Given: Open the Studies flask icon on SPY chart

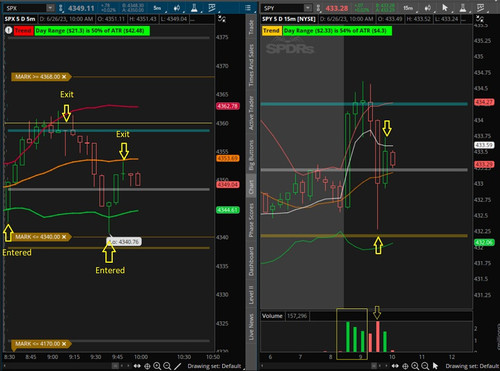Looking at the screenshot, I should click(x=463, y=8).
